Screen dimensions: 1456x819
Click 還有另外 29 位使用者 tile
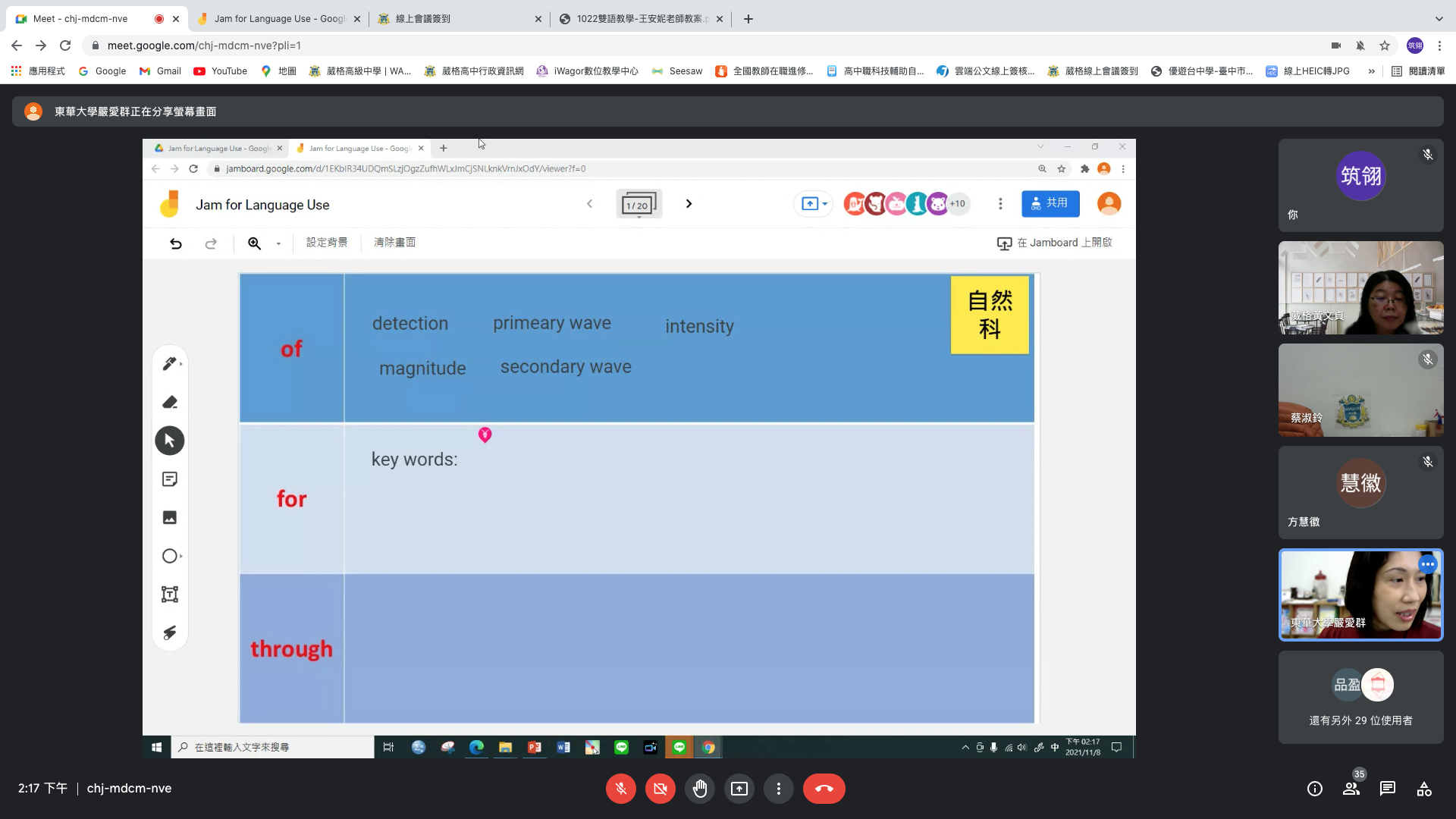pos(1360,698)
